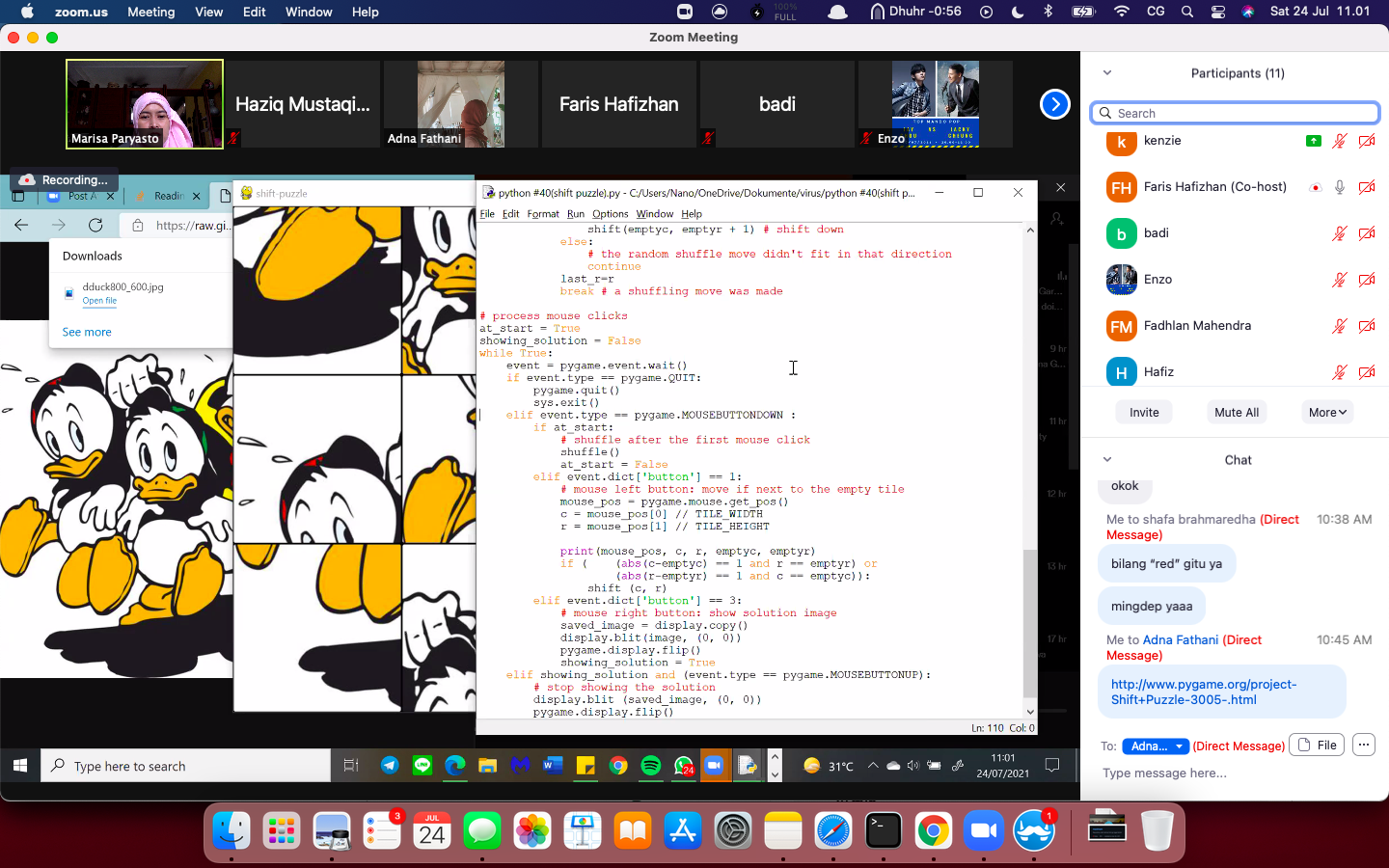Open System Preferences in the Dock

coord(733,830)
